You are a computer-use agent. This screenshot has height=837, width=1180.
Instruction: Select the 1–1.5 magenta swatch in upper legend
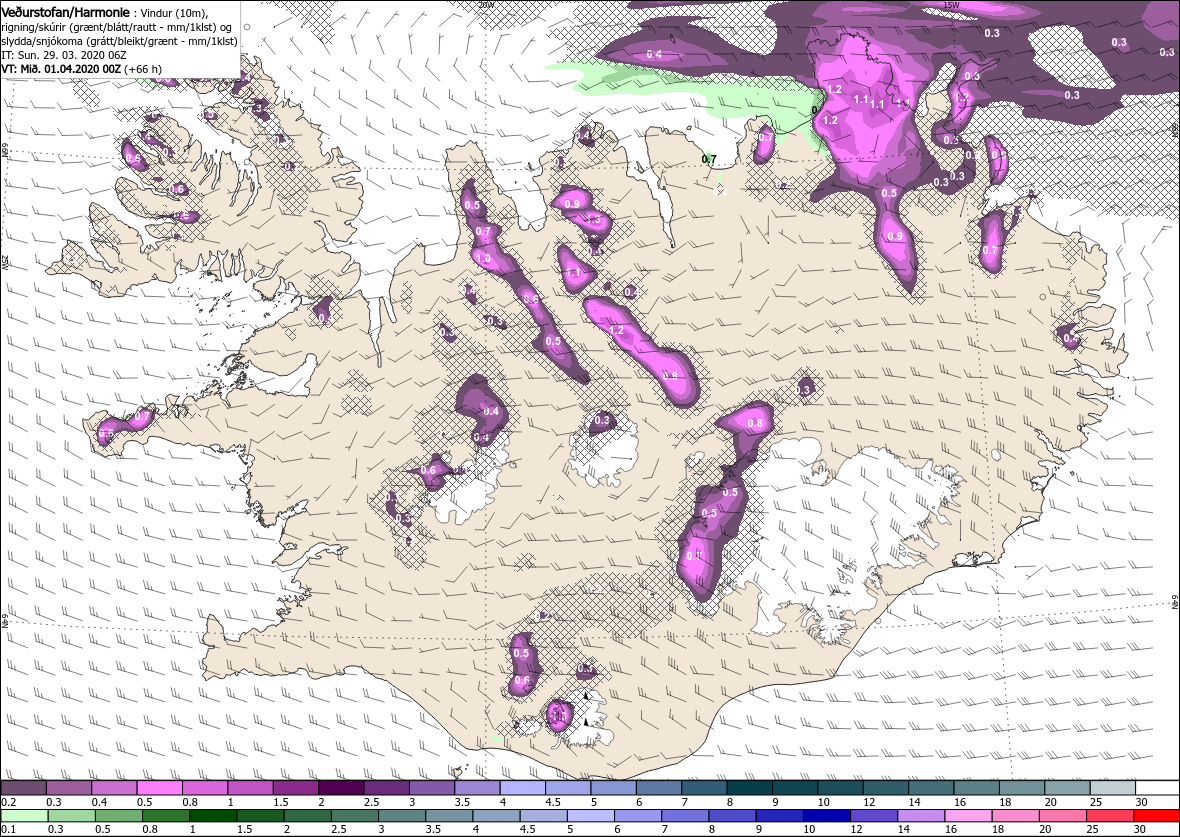click(x=250, y=788)
